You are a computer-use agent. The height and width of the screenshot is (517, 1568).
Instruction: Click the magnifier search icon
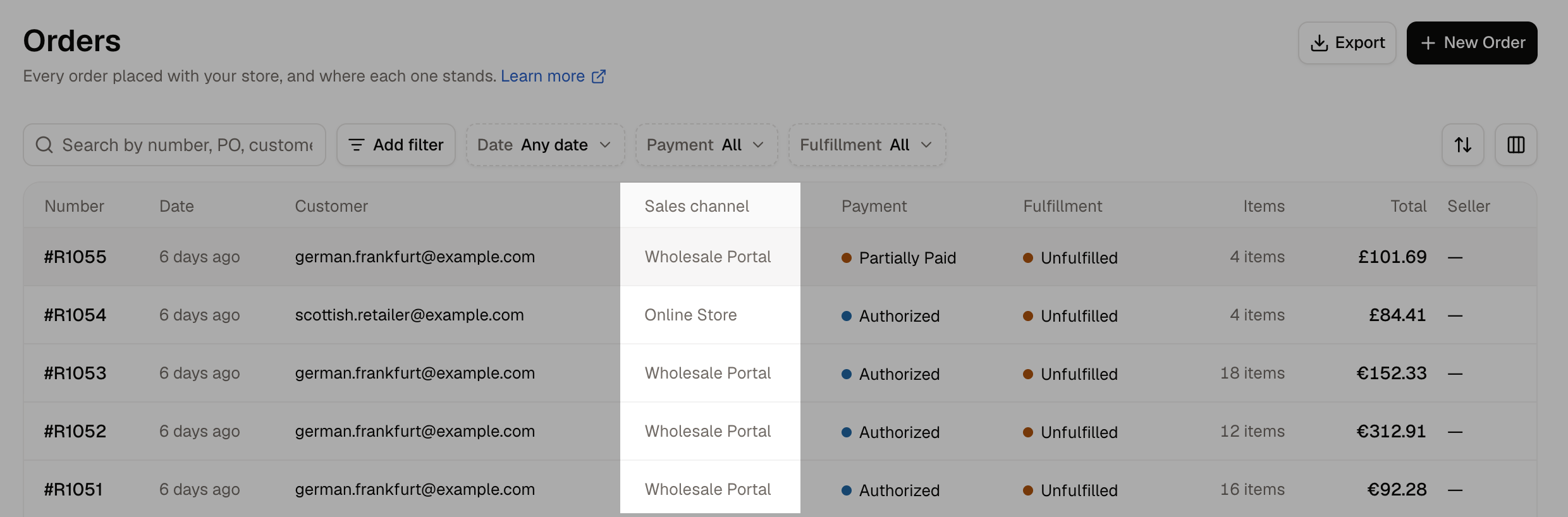coord(44,145)
